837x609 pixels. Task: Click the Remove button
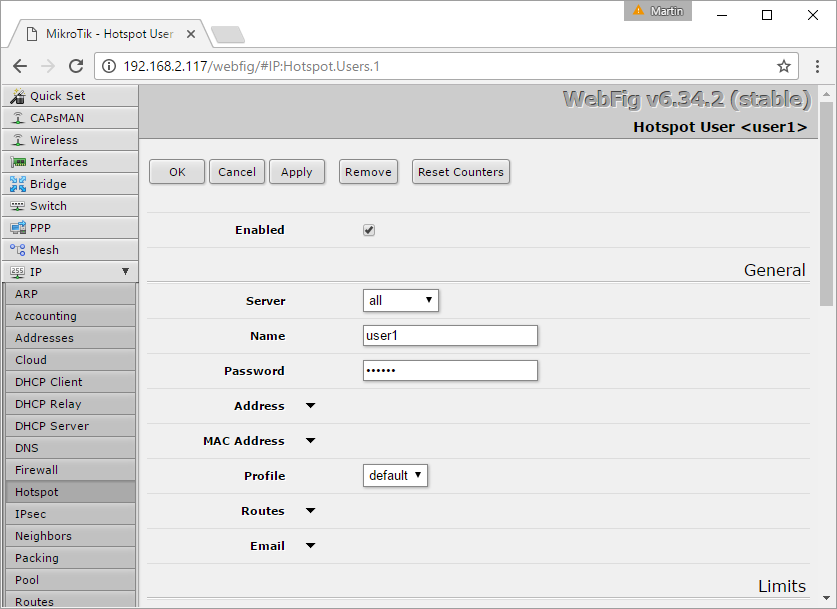click(x=368, y=172)
